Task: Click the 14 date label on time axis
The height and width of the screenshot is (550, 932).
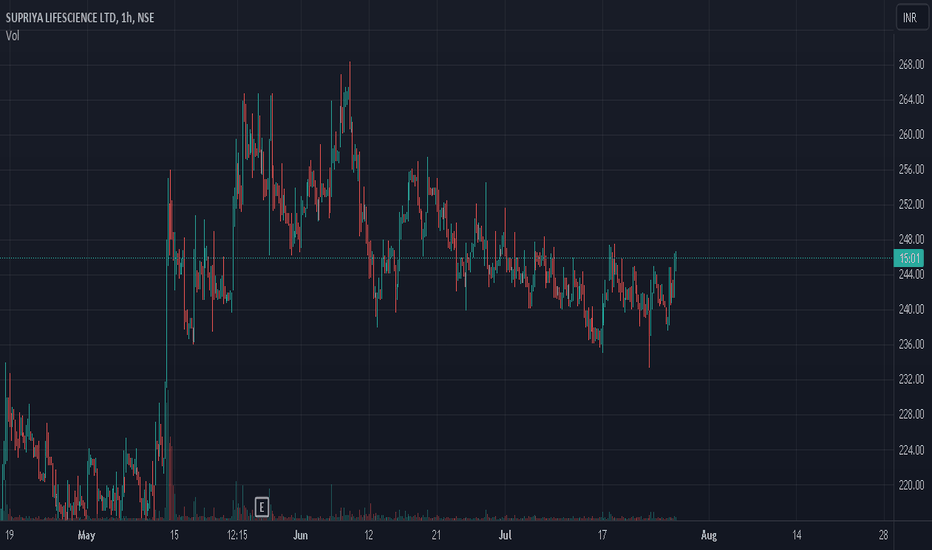Action: 796,535
